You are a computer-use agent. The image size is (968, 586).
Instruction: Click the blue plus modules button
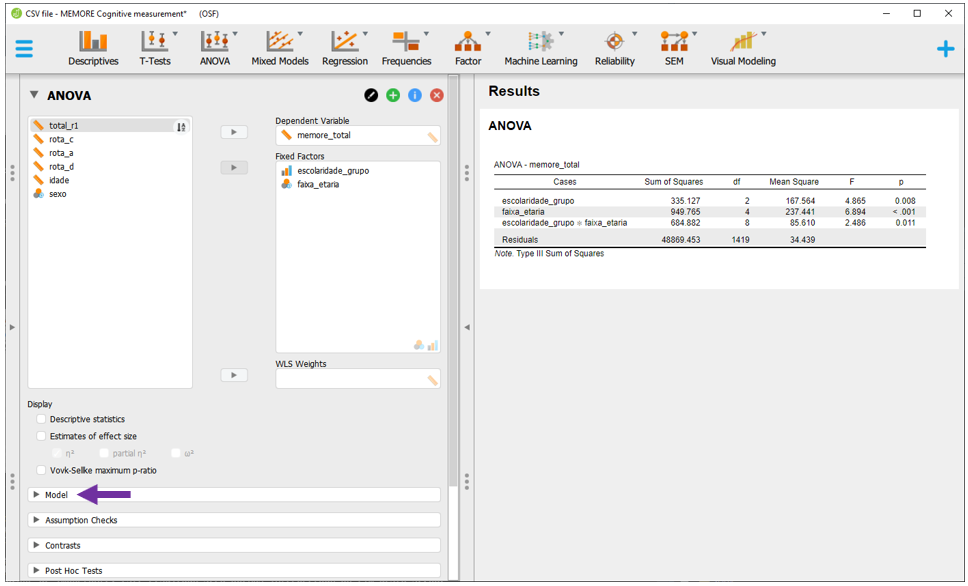[x=945, y=49]
